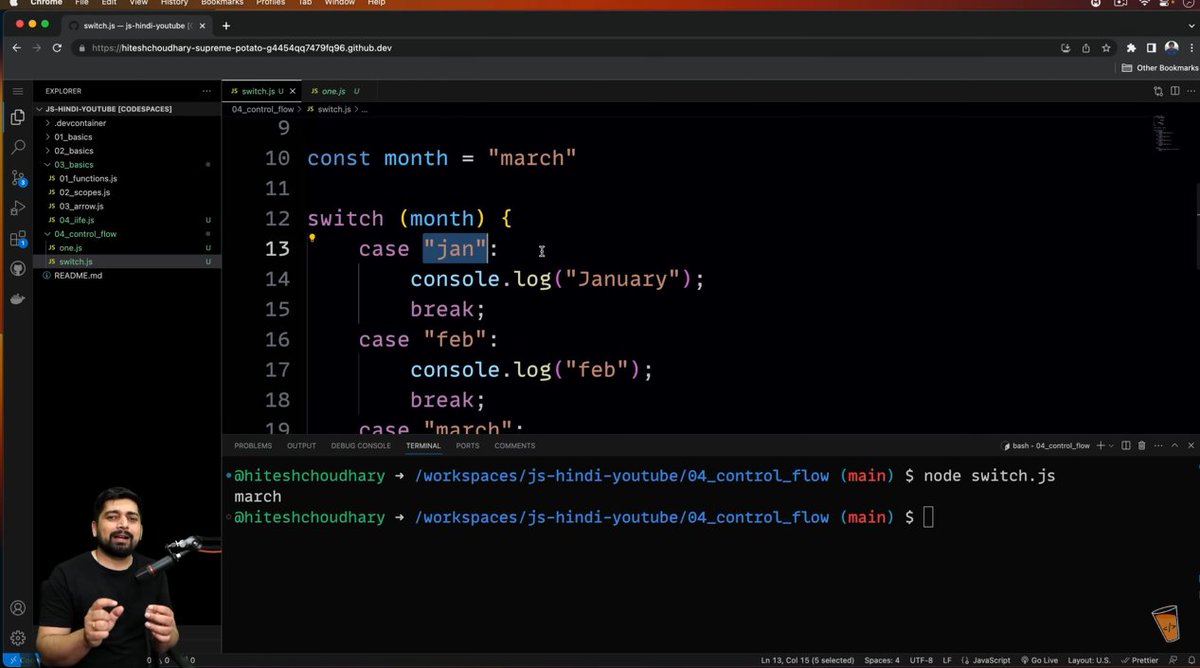Open the hamburger application menu
The width and height of the screenshot is (1200, 668).
[x=17, y=91]
